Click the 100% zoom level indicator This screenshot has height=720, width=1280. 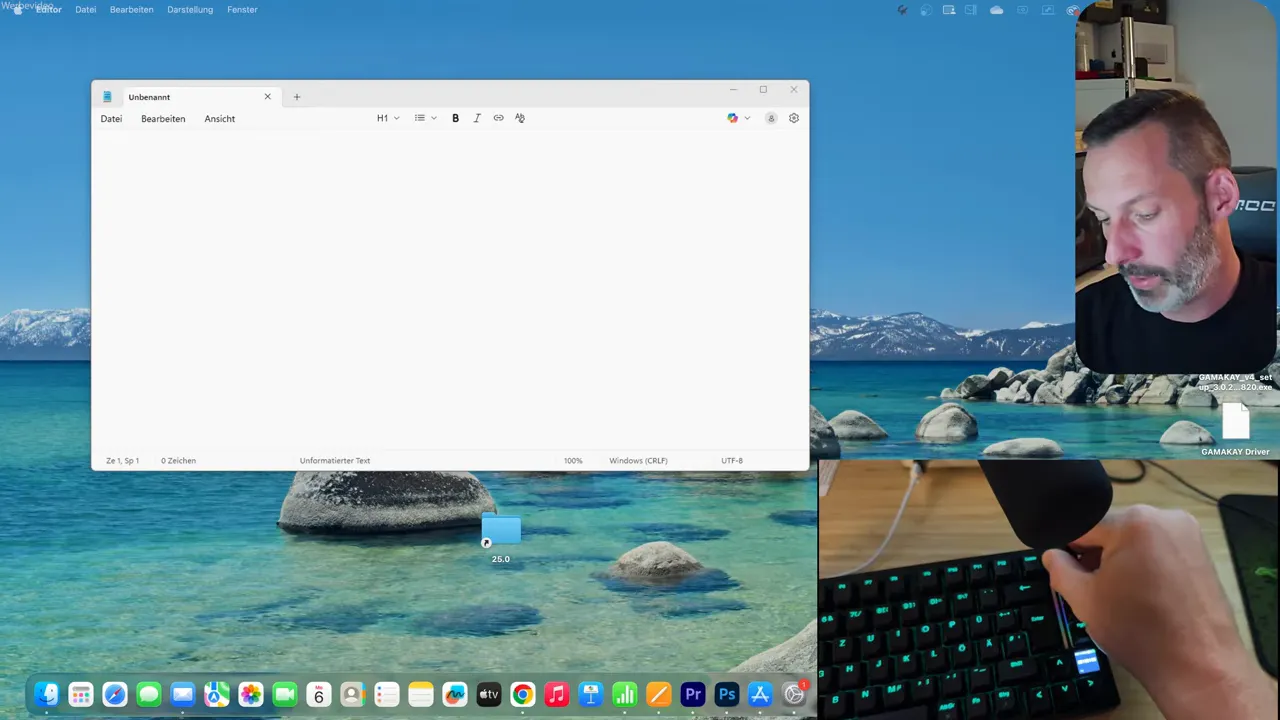click(x=573, y=461)
